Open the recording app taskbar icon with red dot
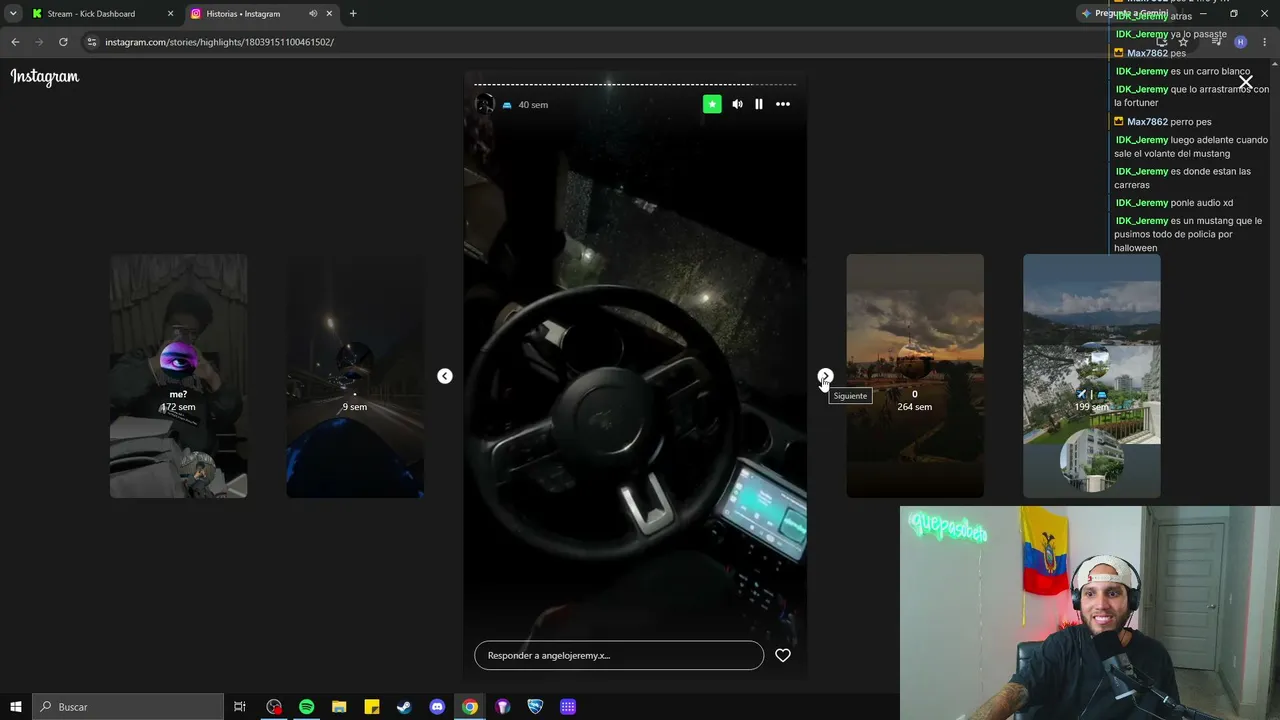This screenshot has height=720, width=1280. [274, 707]
